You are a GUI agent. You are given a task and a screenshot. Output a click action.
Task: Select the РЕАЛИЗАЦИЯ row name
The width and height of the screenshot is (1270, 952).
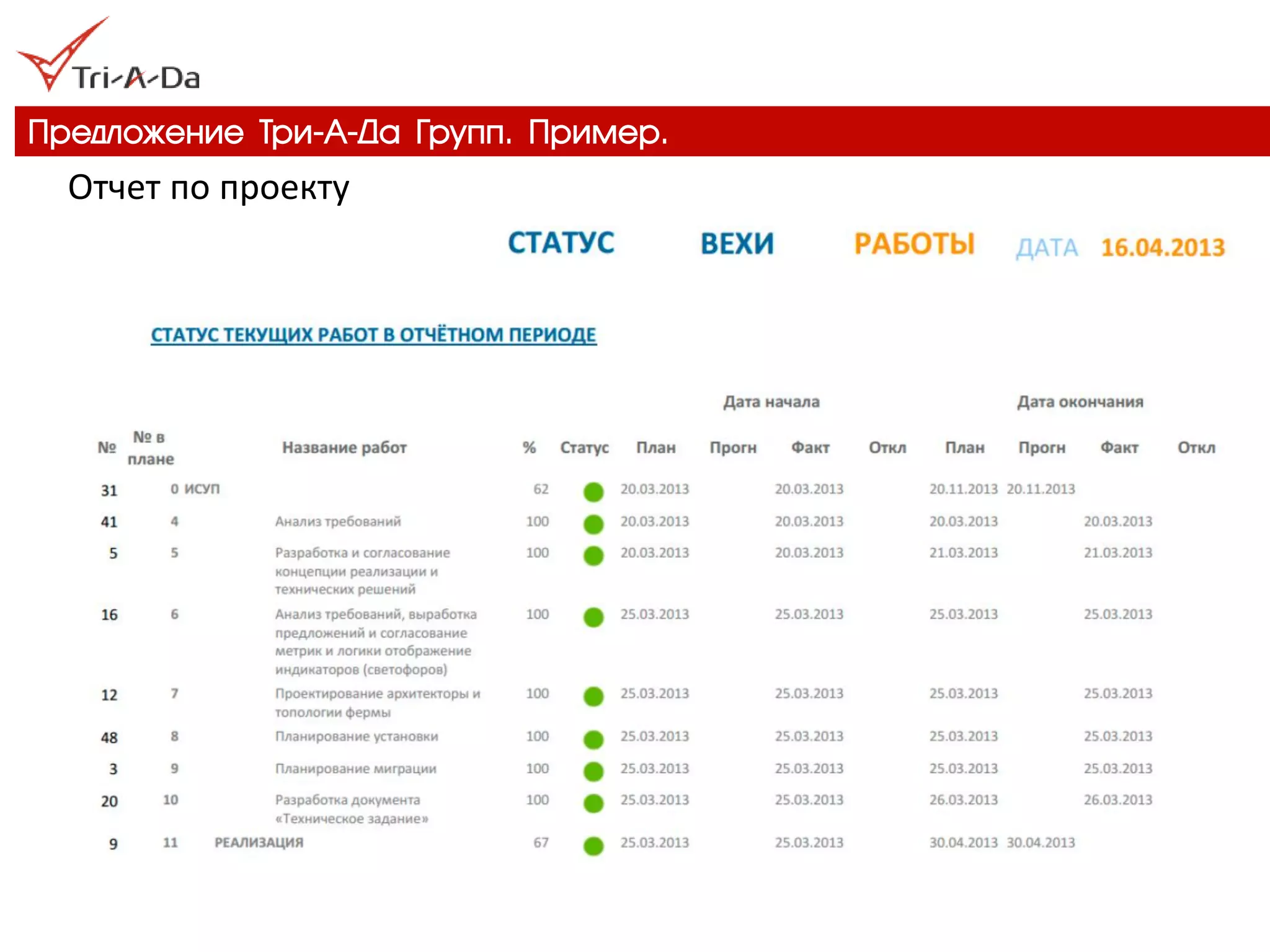point(259,842)
